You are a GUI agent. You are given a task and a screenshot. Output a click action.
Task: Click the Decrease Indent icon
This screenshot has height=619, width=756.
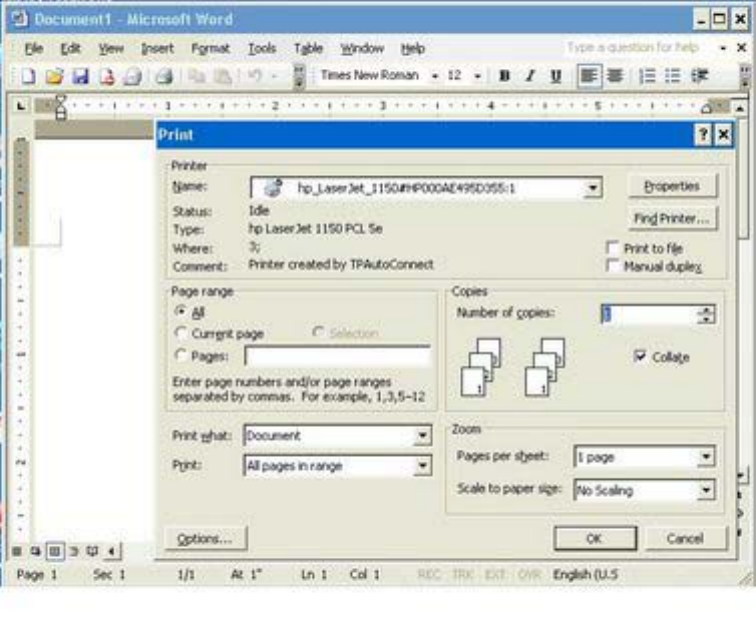(x=700, y=76)
